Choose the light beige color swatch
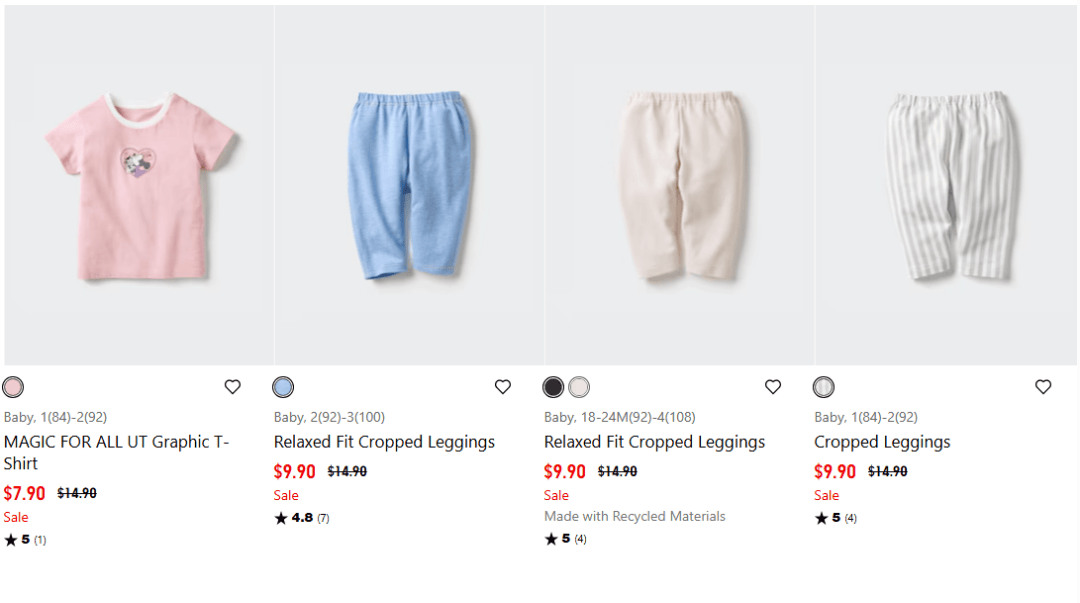 coord(579,387)
